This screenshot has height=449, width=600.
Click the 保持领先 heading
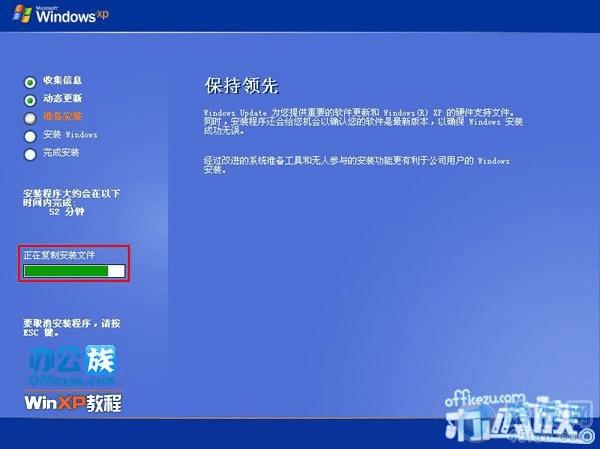(241, 85)
